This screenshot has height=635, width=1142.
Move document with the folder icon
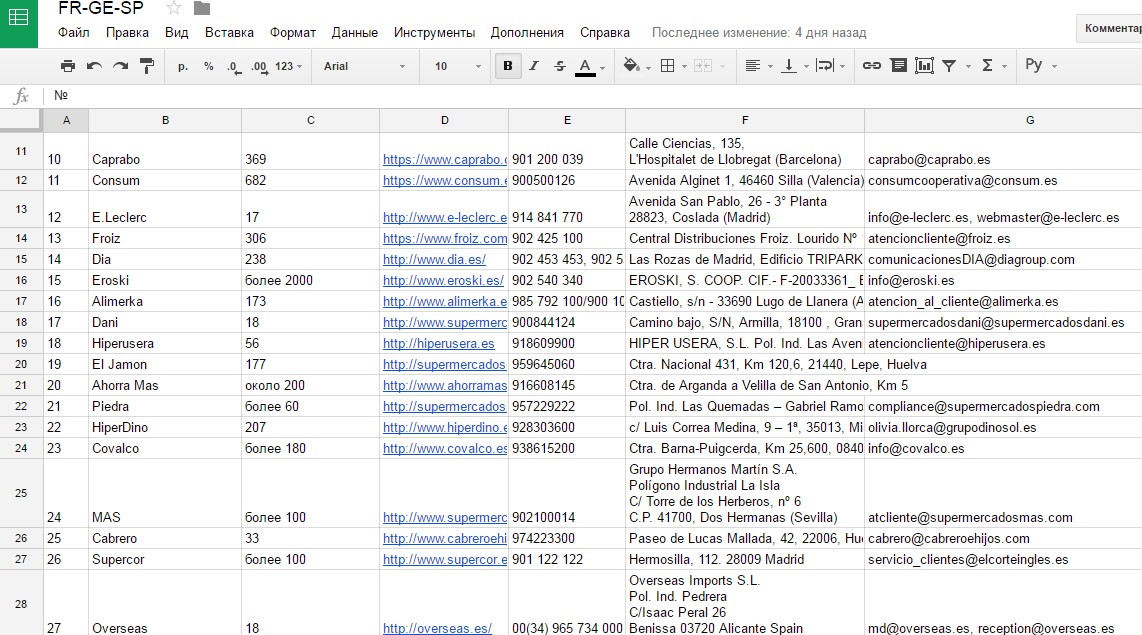point(202,8)
